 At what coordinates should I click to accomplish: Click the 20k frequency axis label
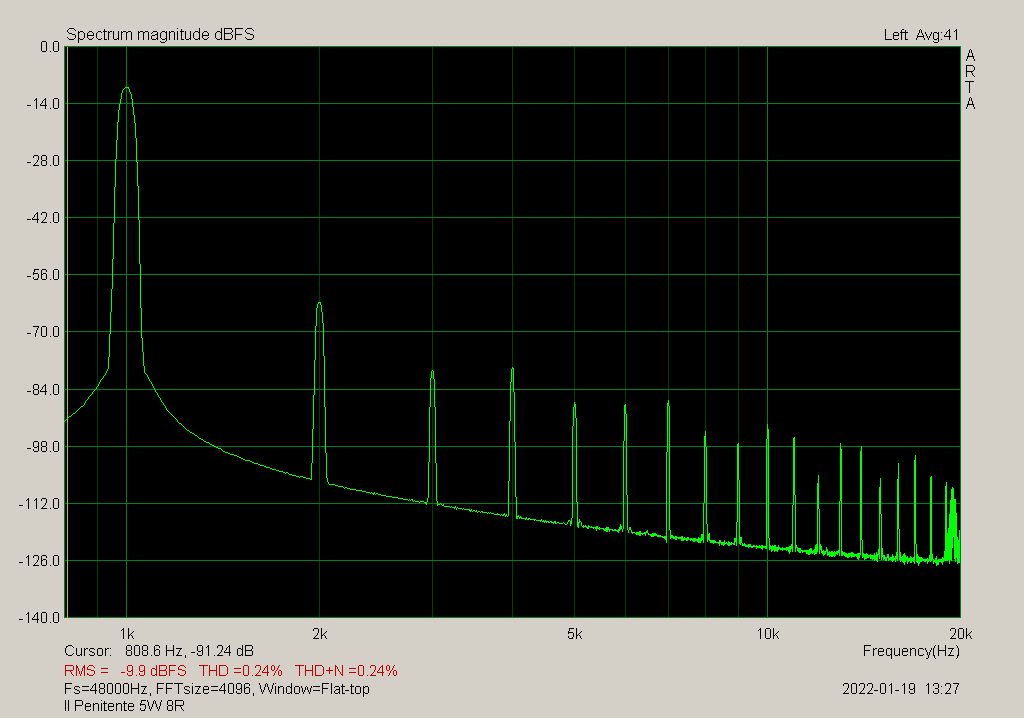pos(961,634)
